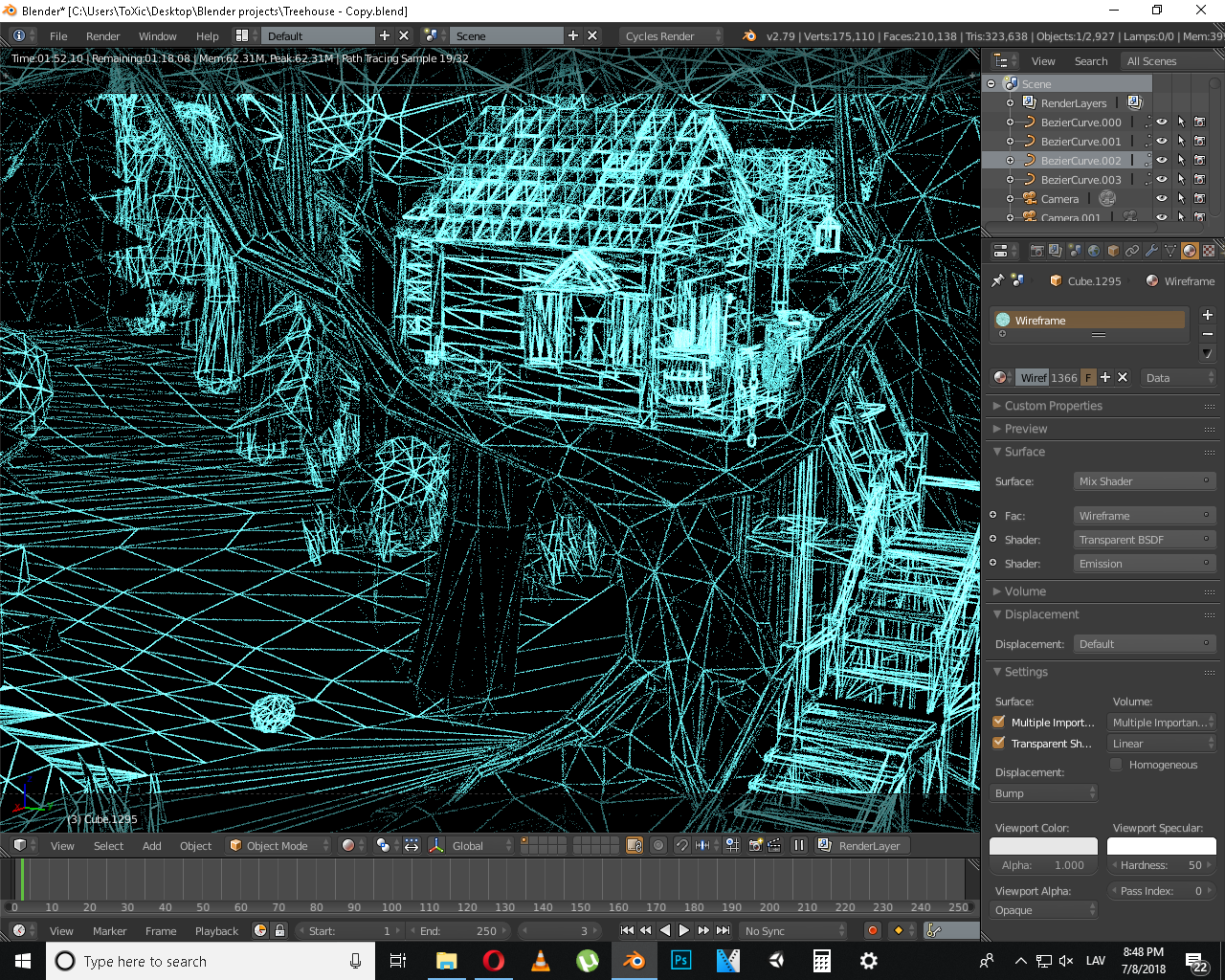Open the Render Layers properties tab
The height and width of the screenshot is (980, 1225).
1055,251
